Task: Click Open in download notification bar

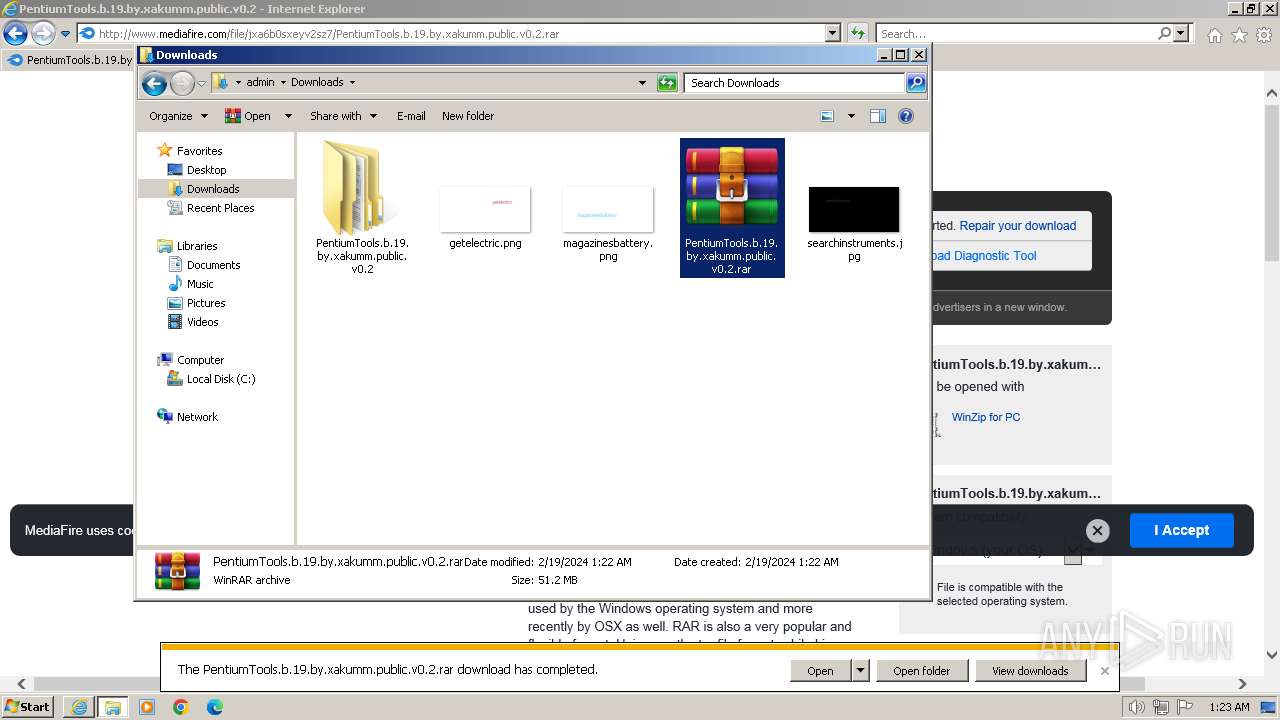Action: click(820, 671)
